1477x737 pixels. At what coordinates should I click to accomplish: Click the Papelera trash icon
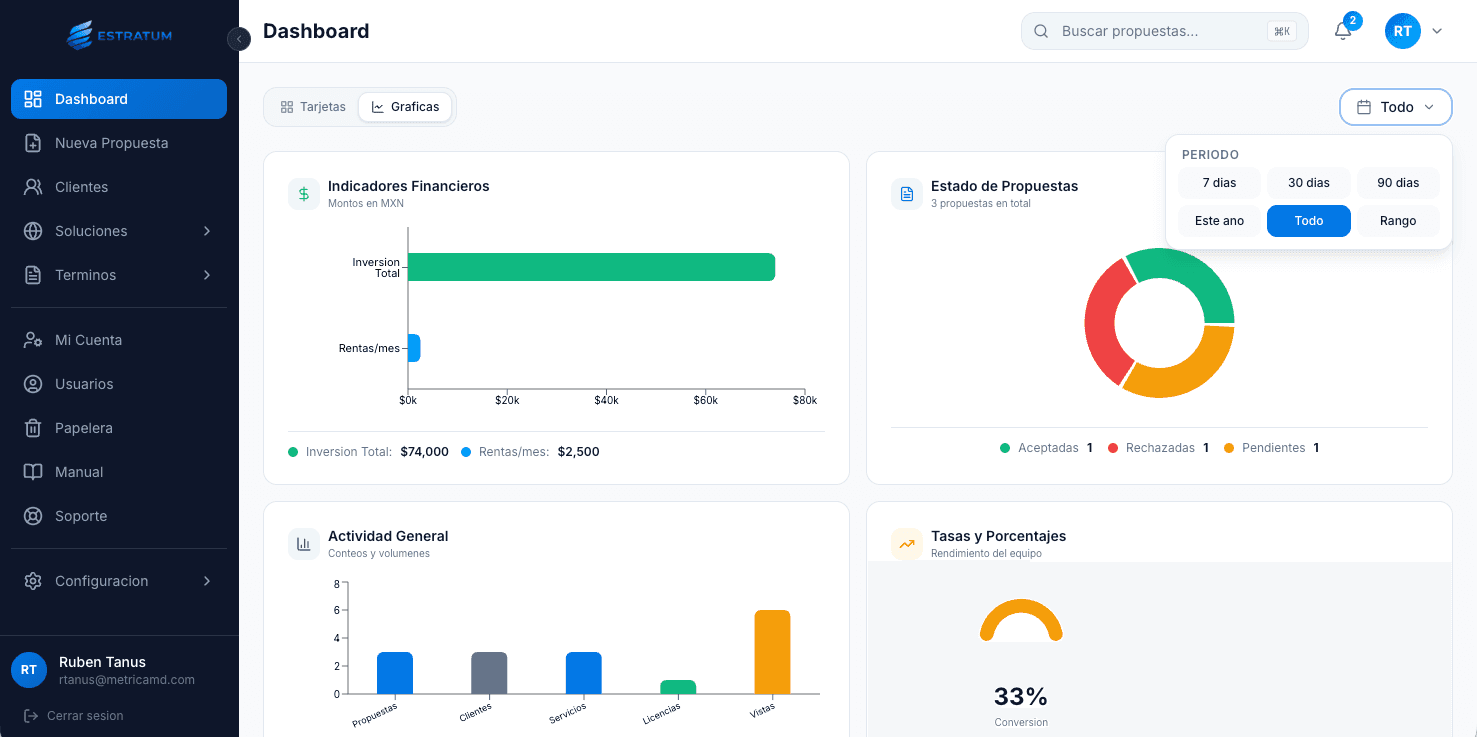[33, 428]
